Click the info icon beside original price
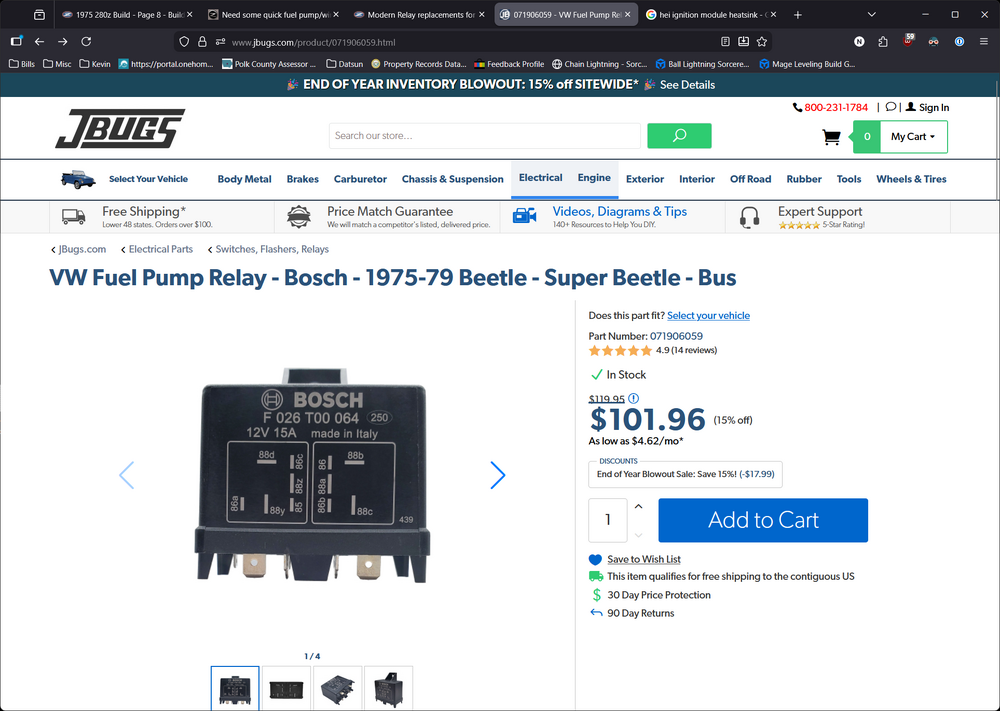 [x=633, y=398]
